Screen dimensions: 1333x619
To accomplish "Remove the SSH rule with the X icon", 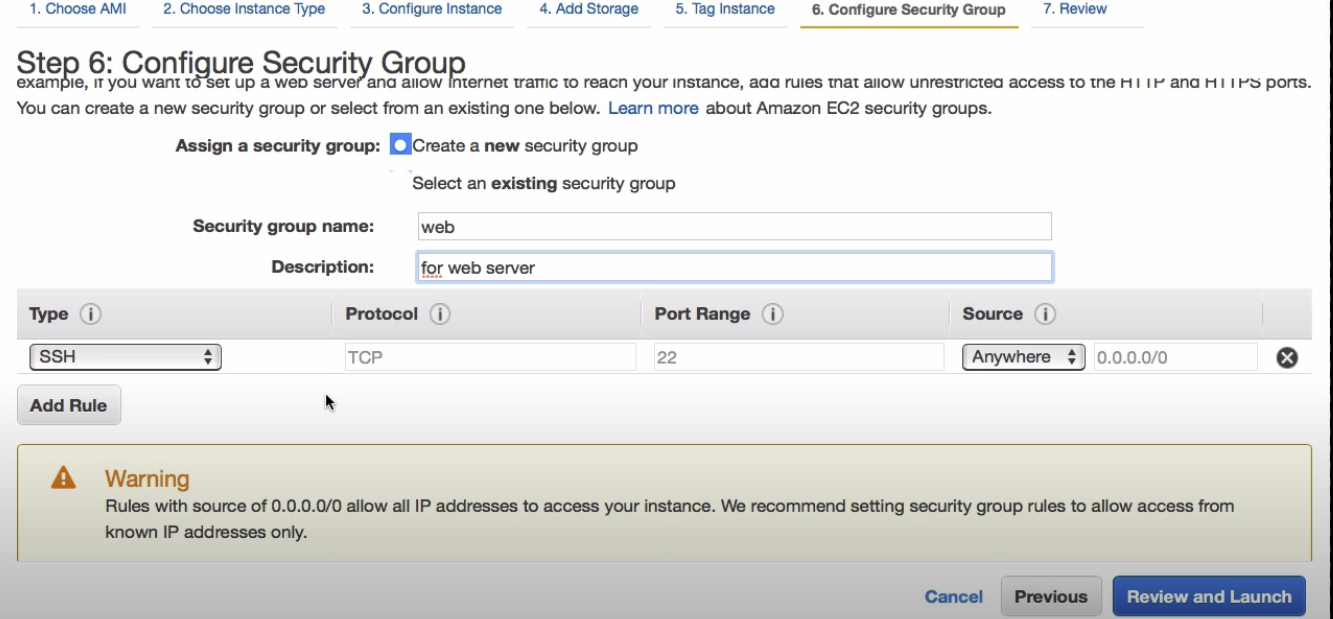I will click(1287, 357).
